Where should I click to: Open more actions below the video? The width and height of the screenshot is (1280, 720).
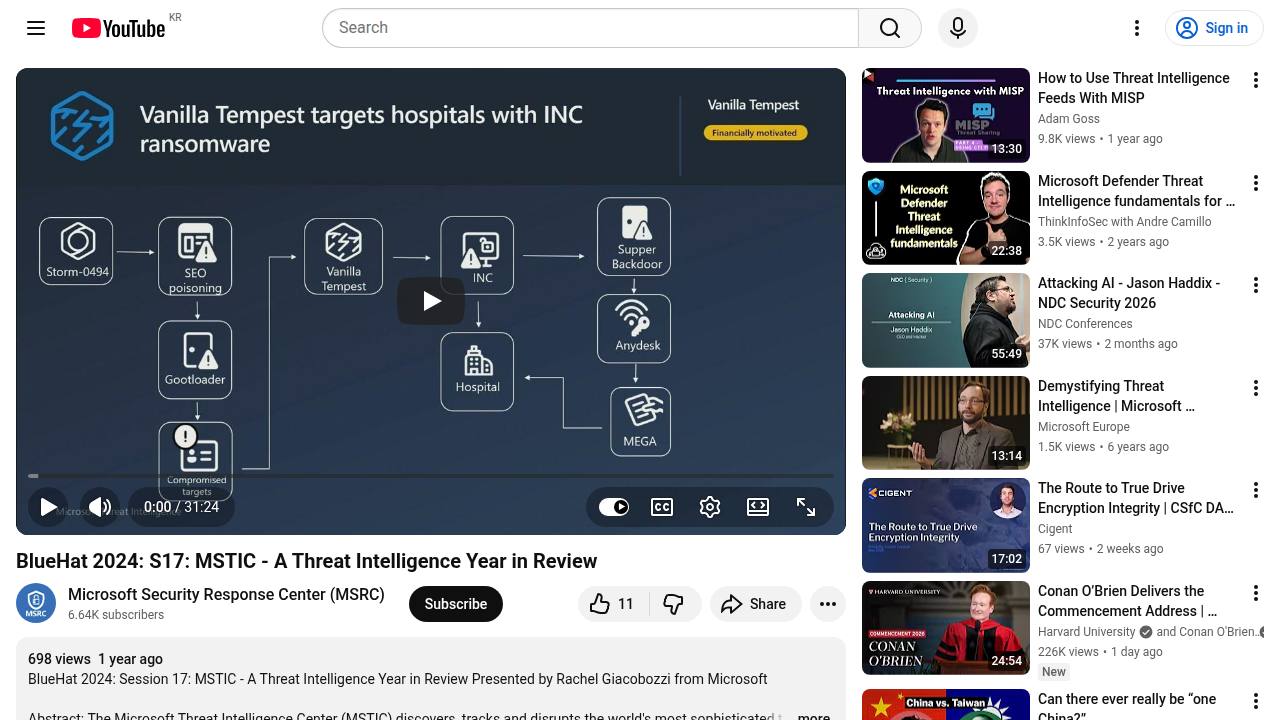click(828, 604)
